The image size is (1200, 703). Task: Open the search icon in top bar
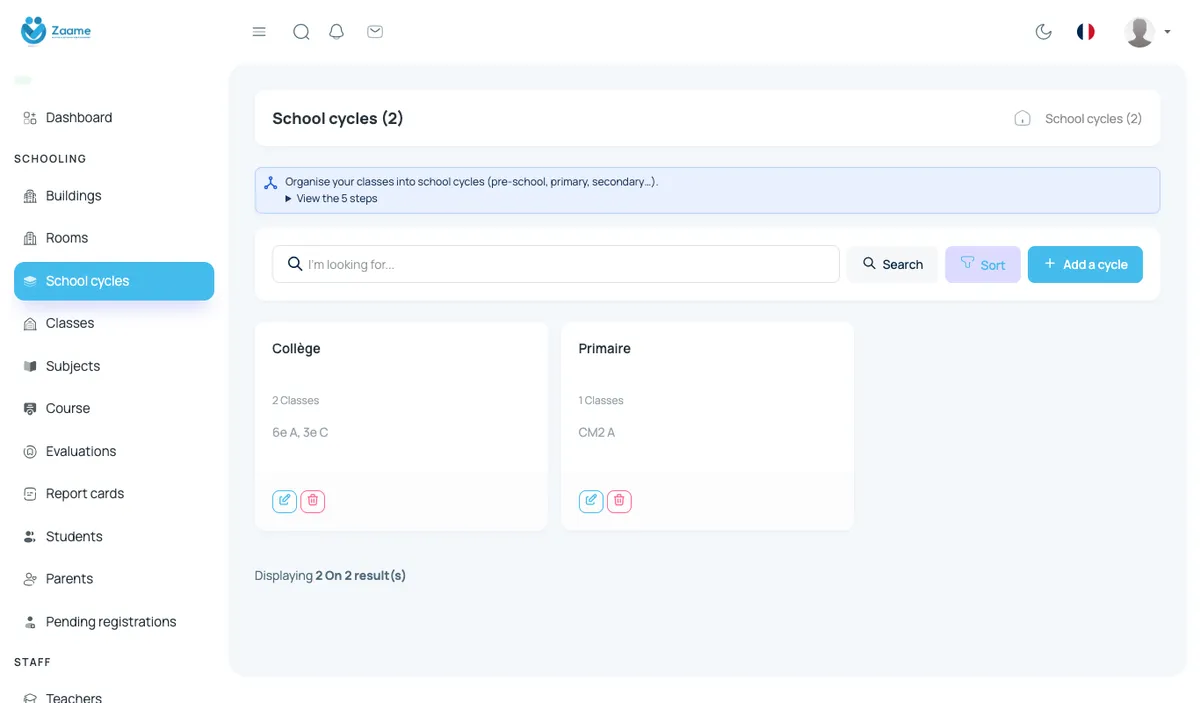301,32
